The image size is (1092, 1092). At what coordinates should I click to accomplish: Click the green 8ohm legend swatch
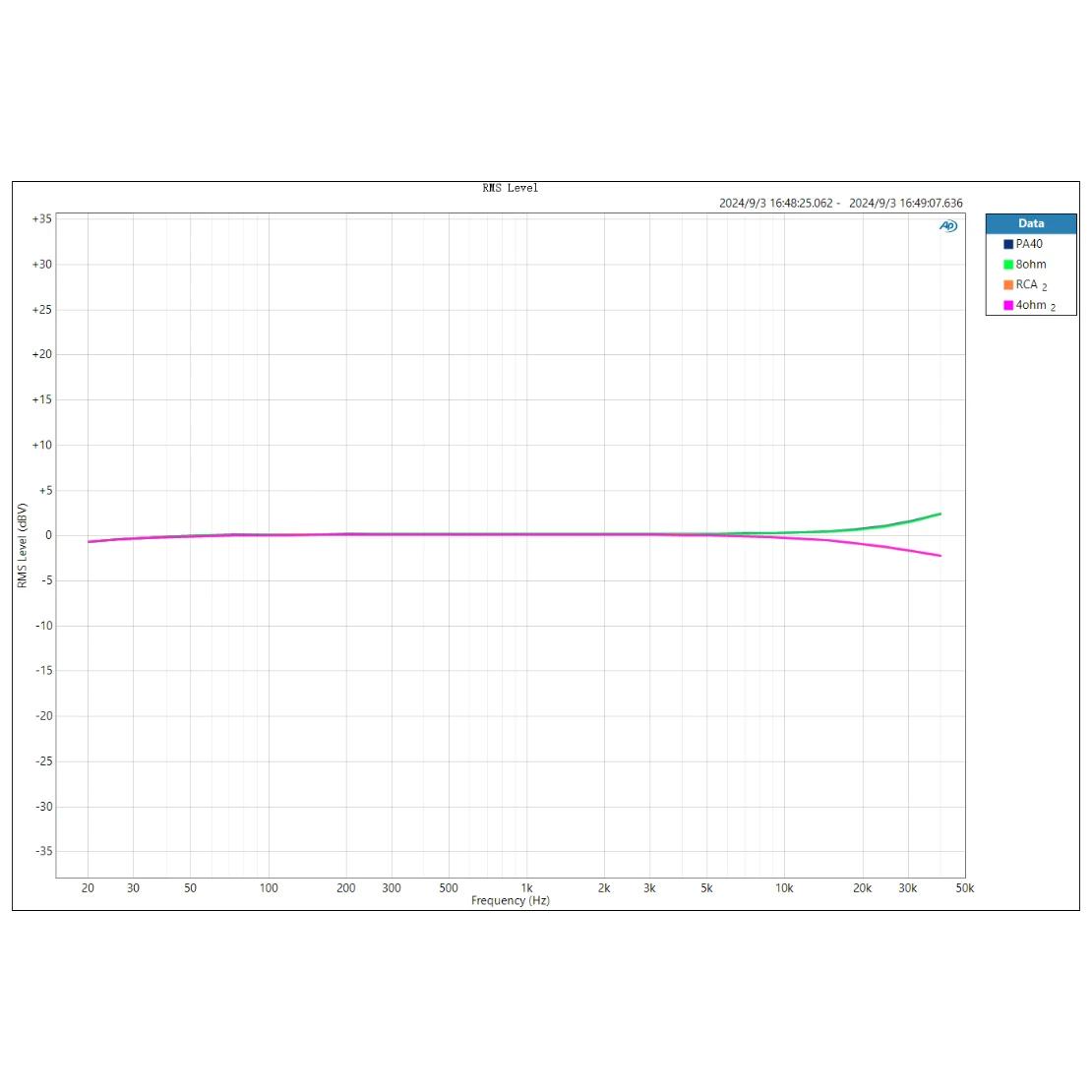click(1008, 265)
